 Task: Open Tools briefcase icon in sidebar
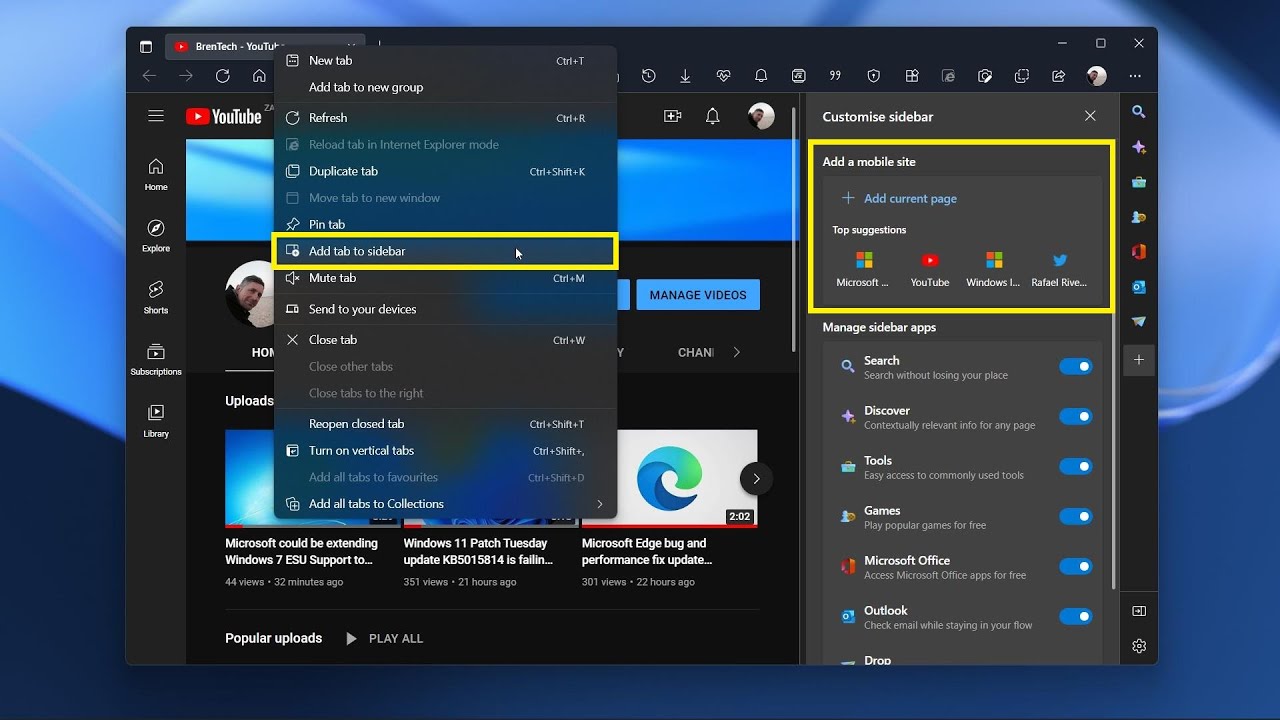(x=1139, y=182)
